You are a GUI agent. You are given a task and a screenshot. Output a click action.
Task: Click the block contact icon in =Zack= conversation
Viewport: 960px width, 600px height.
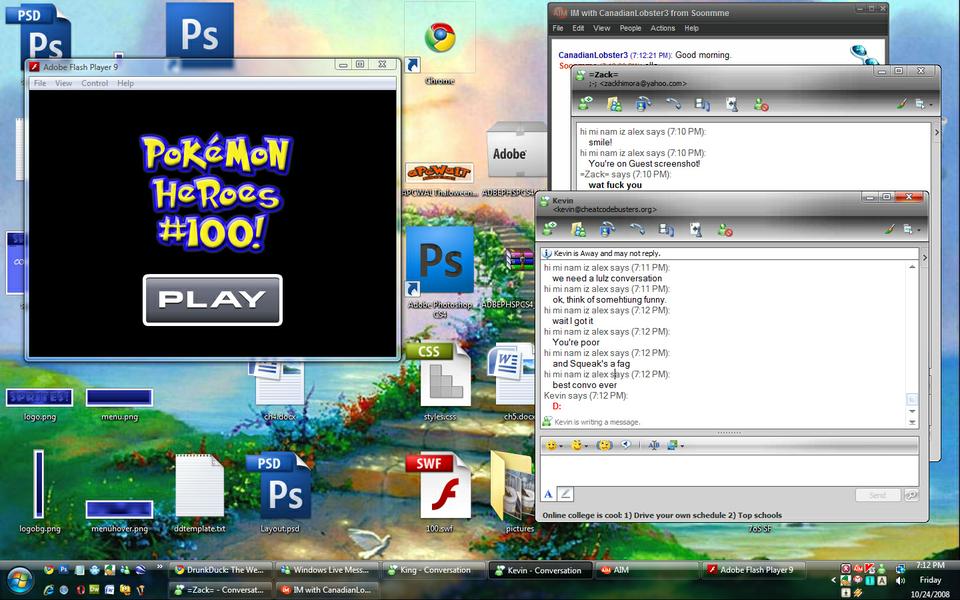tap(761, 105)
